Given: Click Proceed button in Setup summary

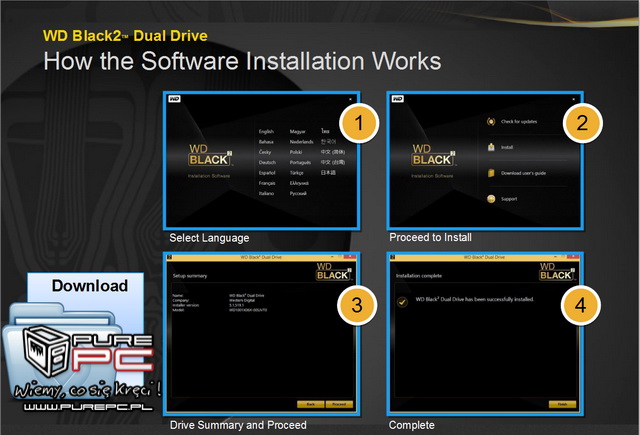Looking at the screenshot, I should [339, 404].
